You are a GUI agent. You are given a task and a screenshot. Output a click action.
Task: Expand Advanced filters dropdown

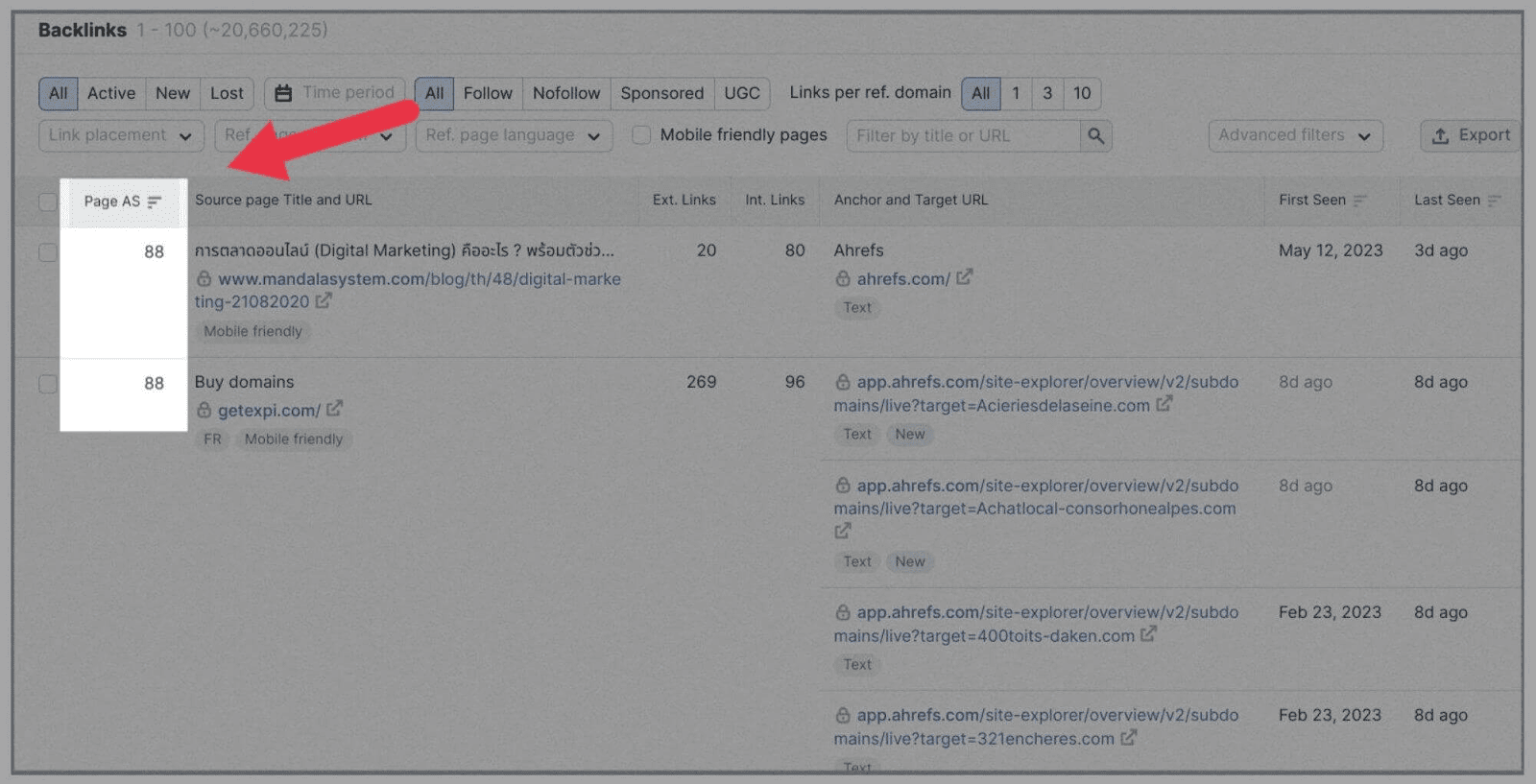[x=1294, y=136]
